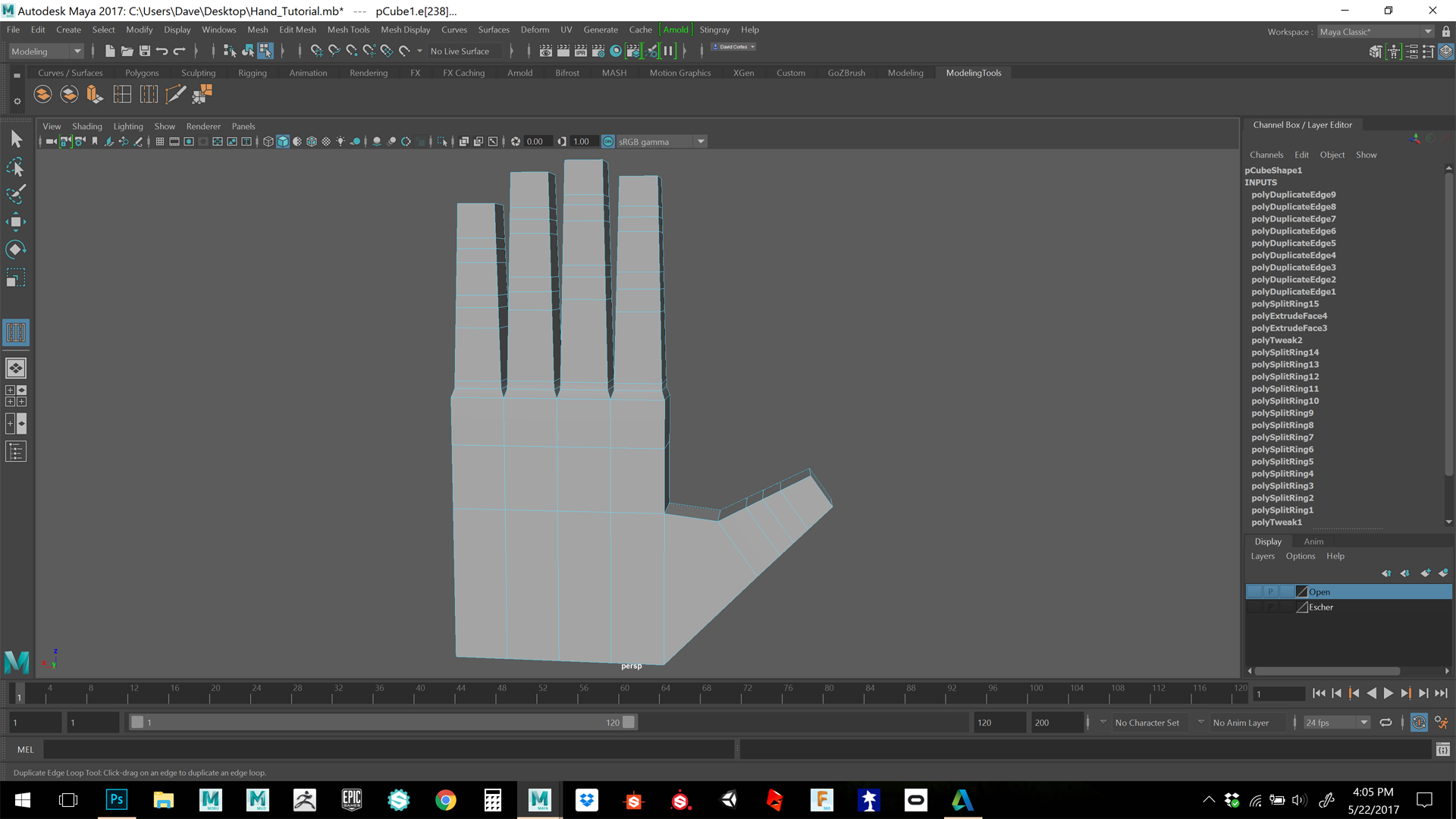Start IPR render icon
1456x819 pixels.
coord(581,51)
